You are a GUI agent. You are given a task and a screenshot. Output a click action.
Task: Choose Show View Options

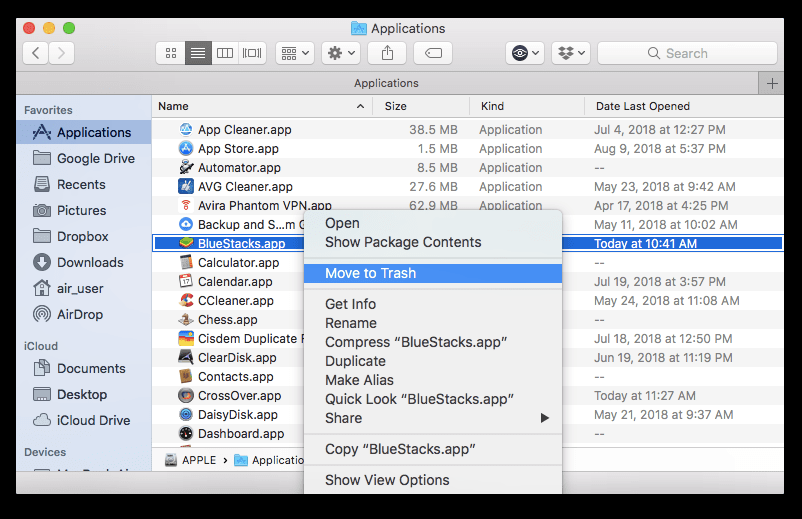433,480
